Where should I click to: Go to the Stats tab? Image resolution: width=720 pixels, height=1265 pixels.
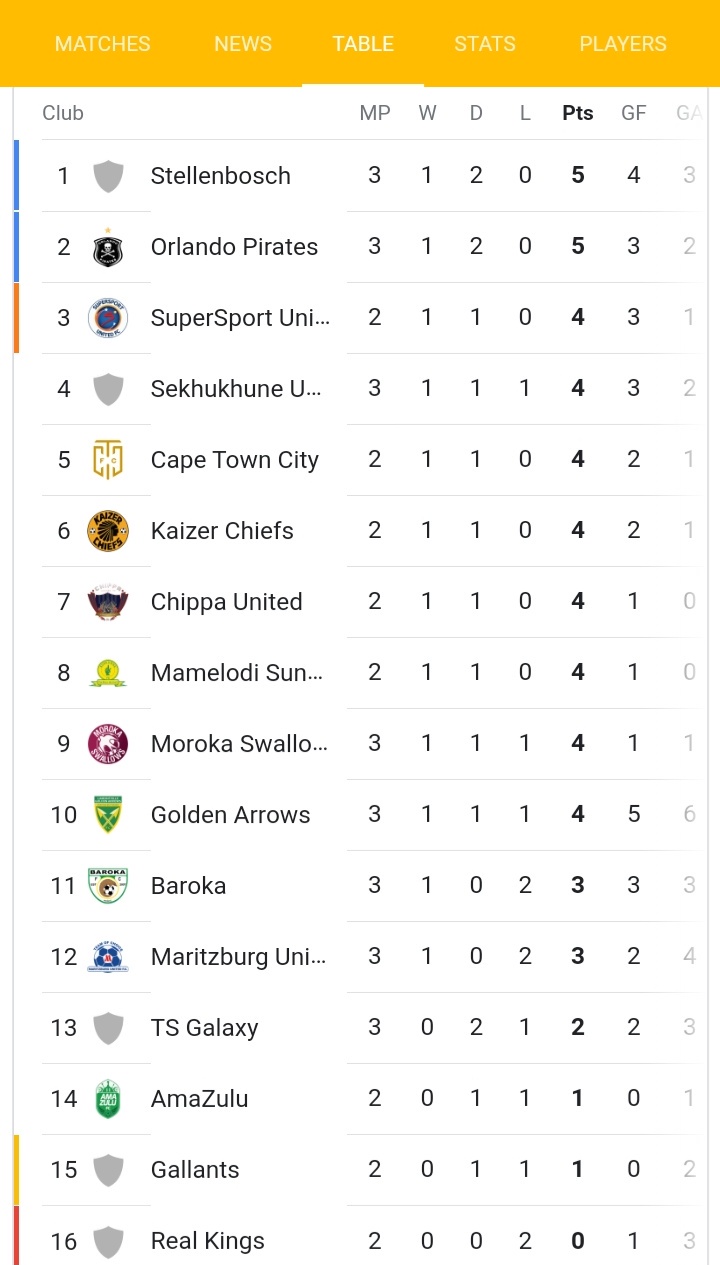click(485, 44)
